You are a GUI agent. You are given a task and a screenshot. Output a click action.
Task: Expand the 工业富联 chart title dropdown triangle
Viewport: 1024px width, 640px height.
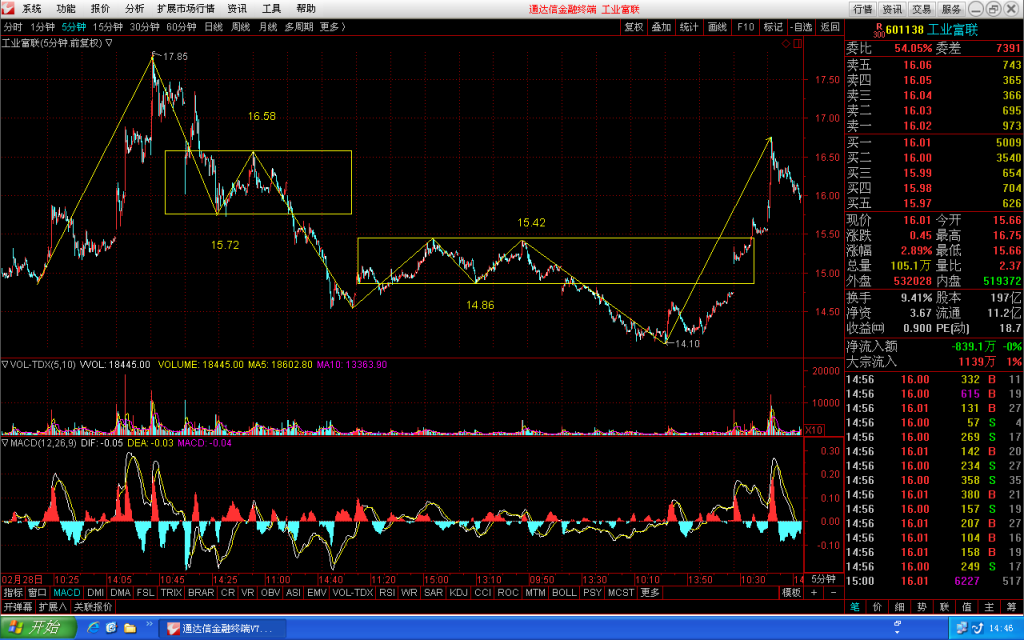(x=109, y=43)
